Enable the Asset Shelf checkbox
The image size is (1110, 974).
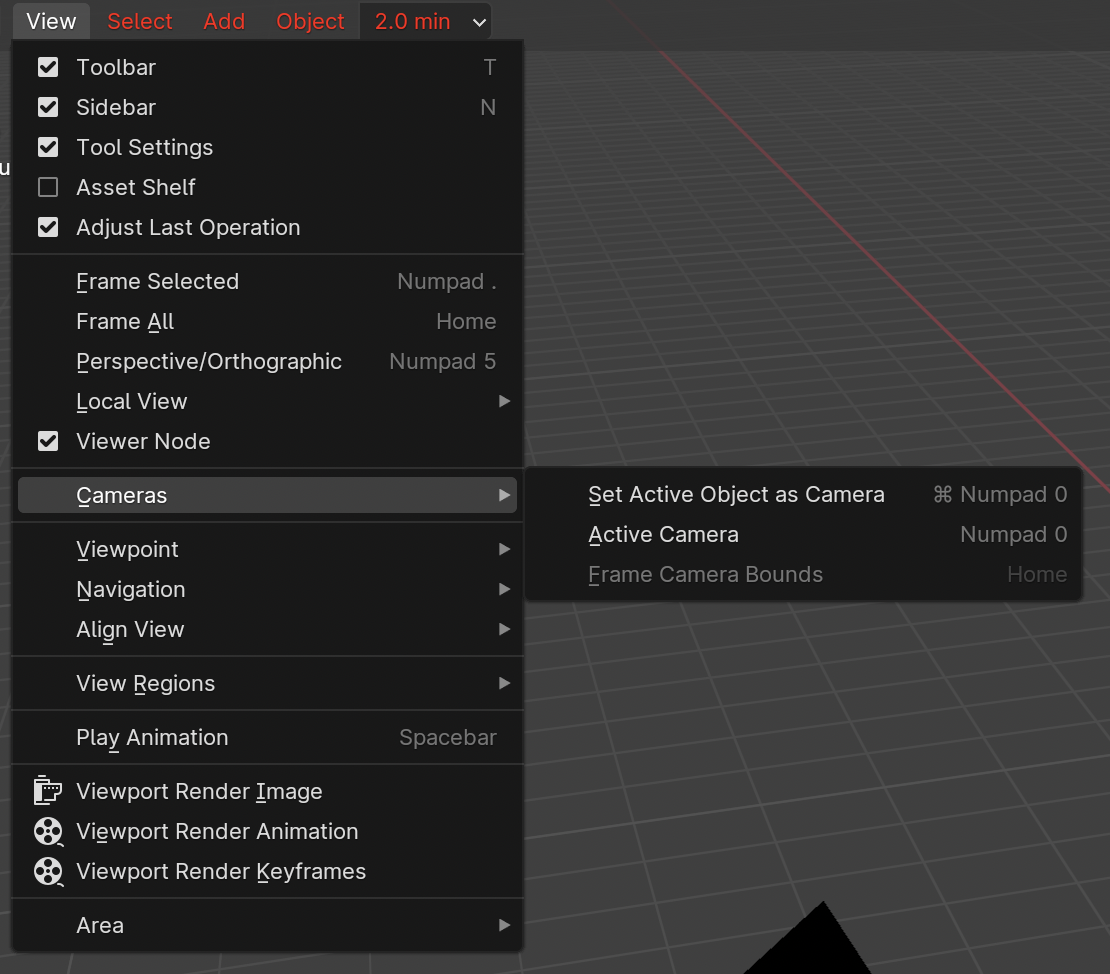coord(48,187)
